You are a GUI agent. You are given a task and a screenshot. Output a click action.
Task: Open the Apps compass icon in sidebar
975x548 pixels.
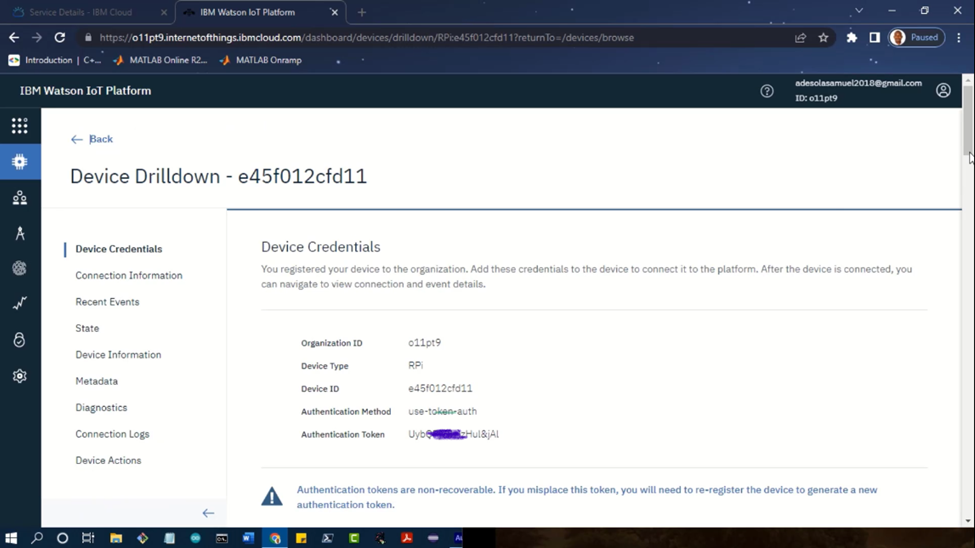[x=20, y=233]
